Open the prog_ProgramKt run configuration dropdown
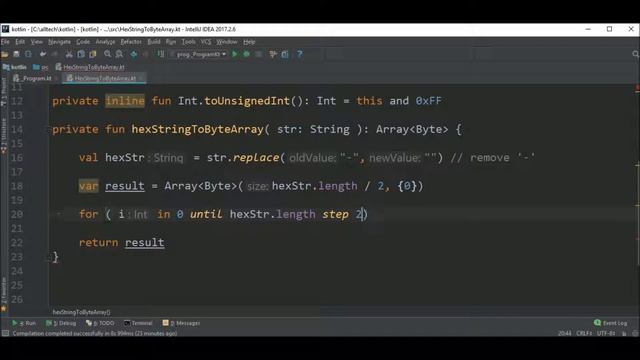The height and width of the screenshot is (360, 640). [x=198, y=54]
